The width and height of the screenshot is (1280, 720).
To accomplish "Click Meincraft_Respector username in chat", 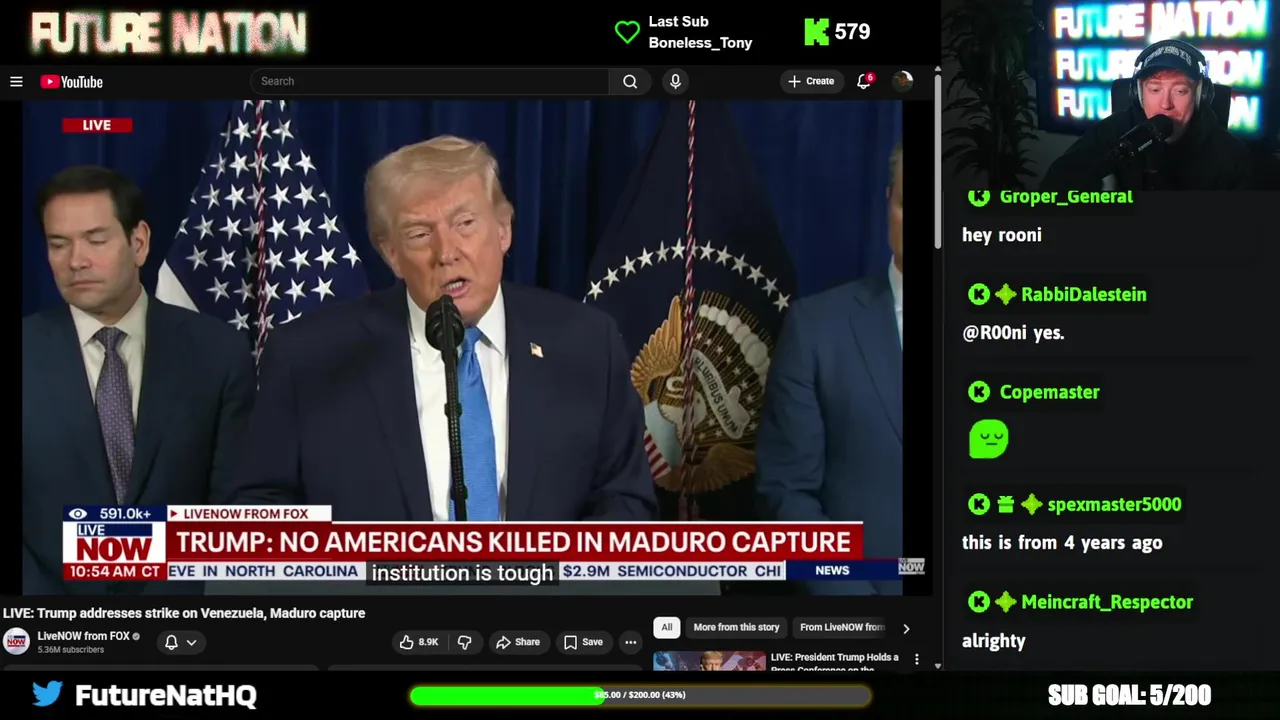I will point(1107,602).
